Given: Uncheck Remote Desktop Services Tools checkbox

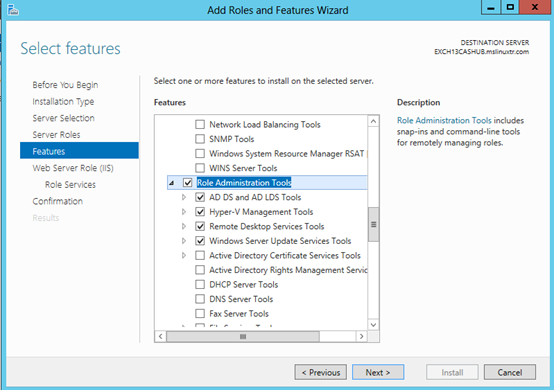Looking at the screenshot, I should tap(200, 226).
